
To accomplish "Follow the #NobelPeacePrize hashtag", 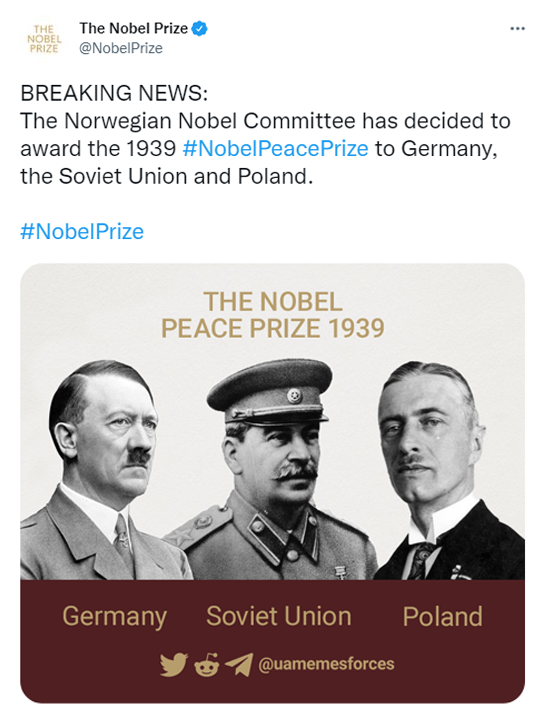I will click(x=275, y=149).
